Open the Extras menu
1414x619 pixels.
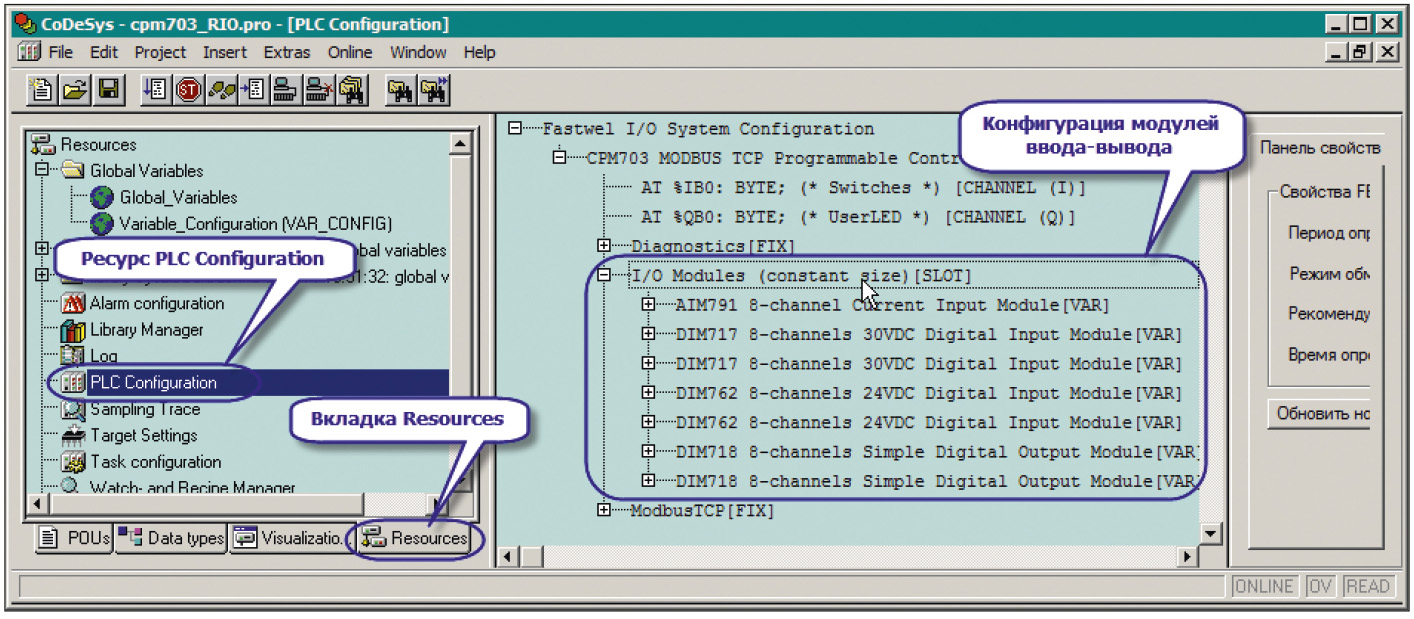(x=288, y=52)
